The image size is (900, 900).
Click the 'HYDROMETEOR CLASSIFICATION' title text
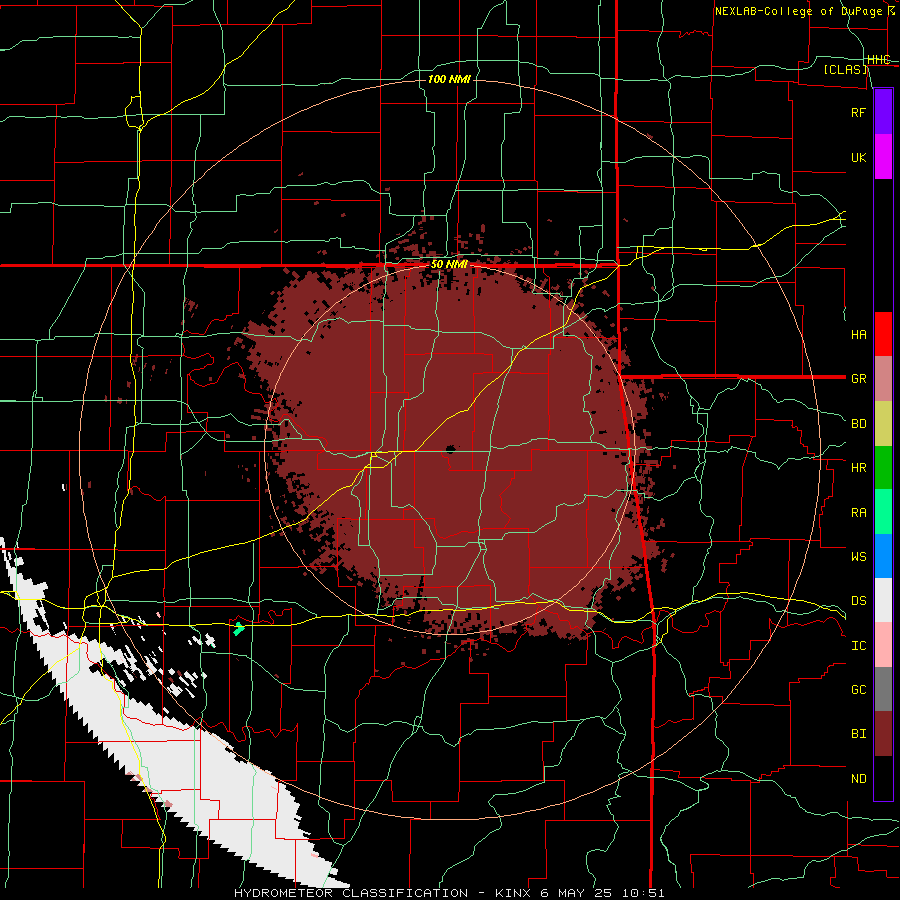tap(351, 893)
